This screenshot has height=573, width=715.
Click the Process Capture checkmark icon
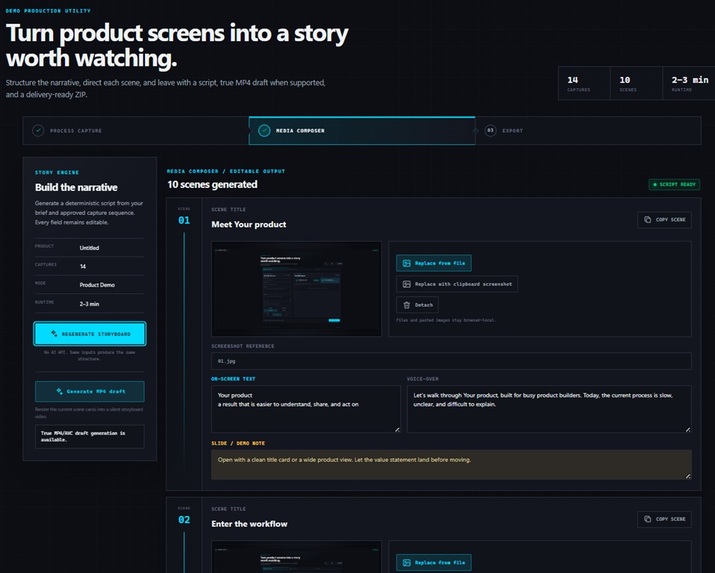coord(38,131)
